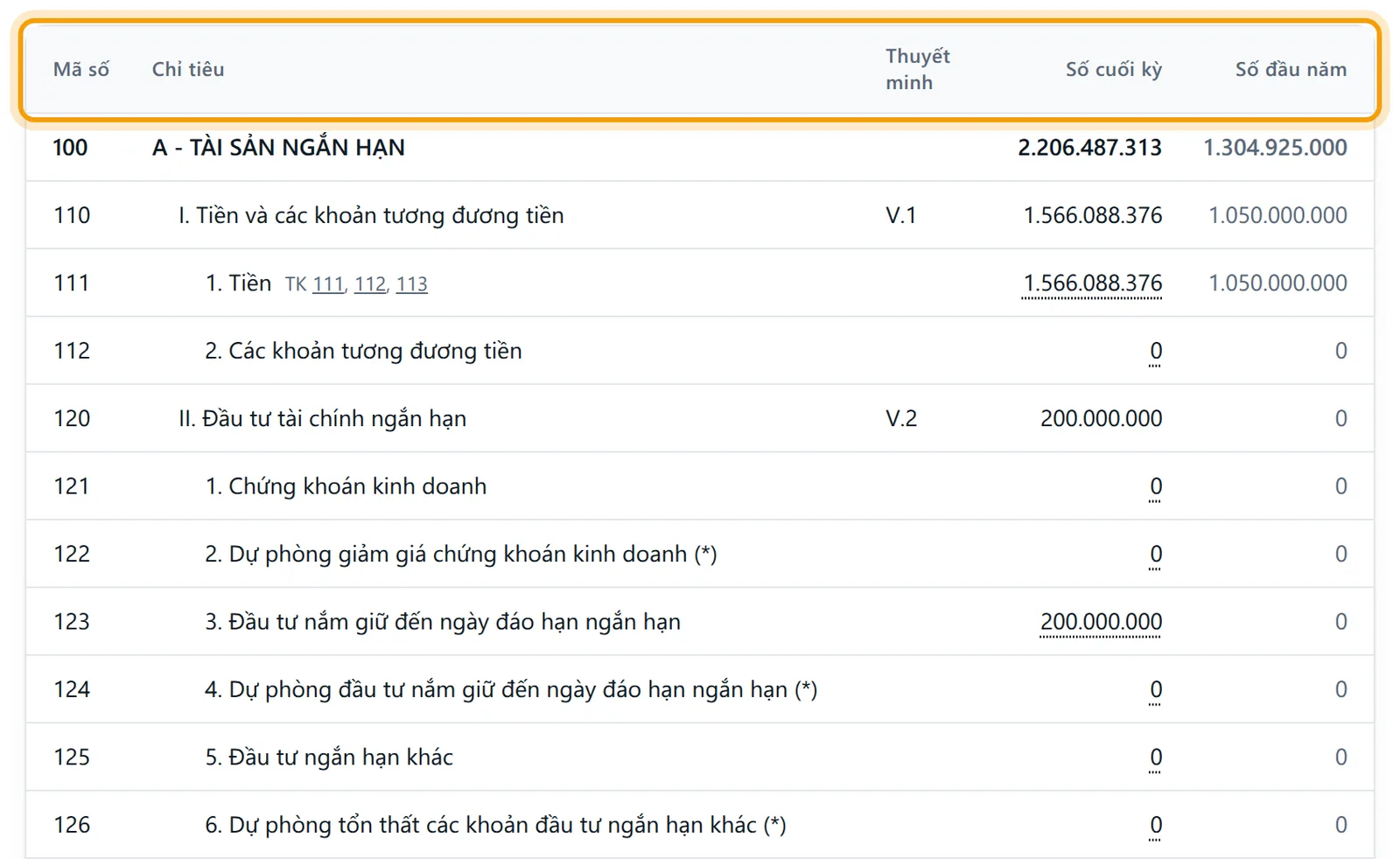Select '6. Dự phòng tổn thất các khoản đầu tư ngắn hạn khác'
Viewport: 1400px width, 859px height.
point(495,825)
